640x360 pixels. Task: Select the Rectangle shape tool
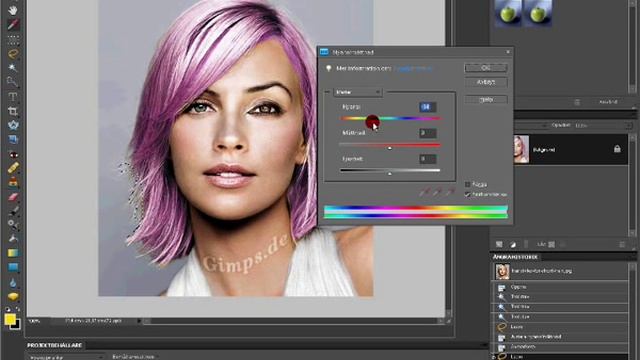coord(13,267)
